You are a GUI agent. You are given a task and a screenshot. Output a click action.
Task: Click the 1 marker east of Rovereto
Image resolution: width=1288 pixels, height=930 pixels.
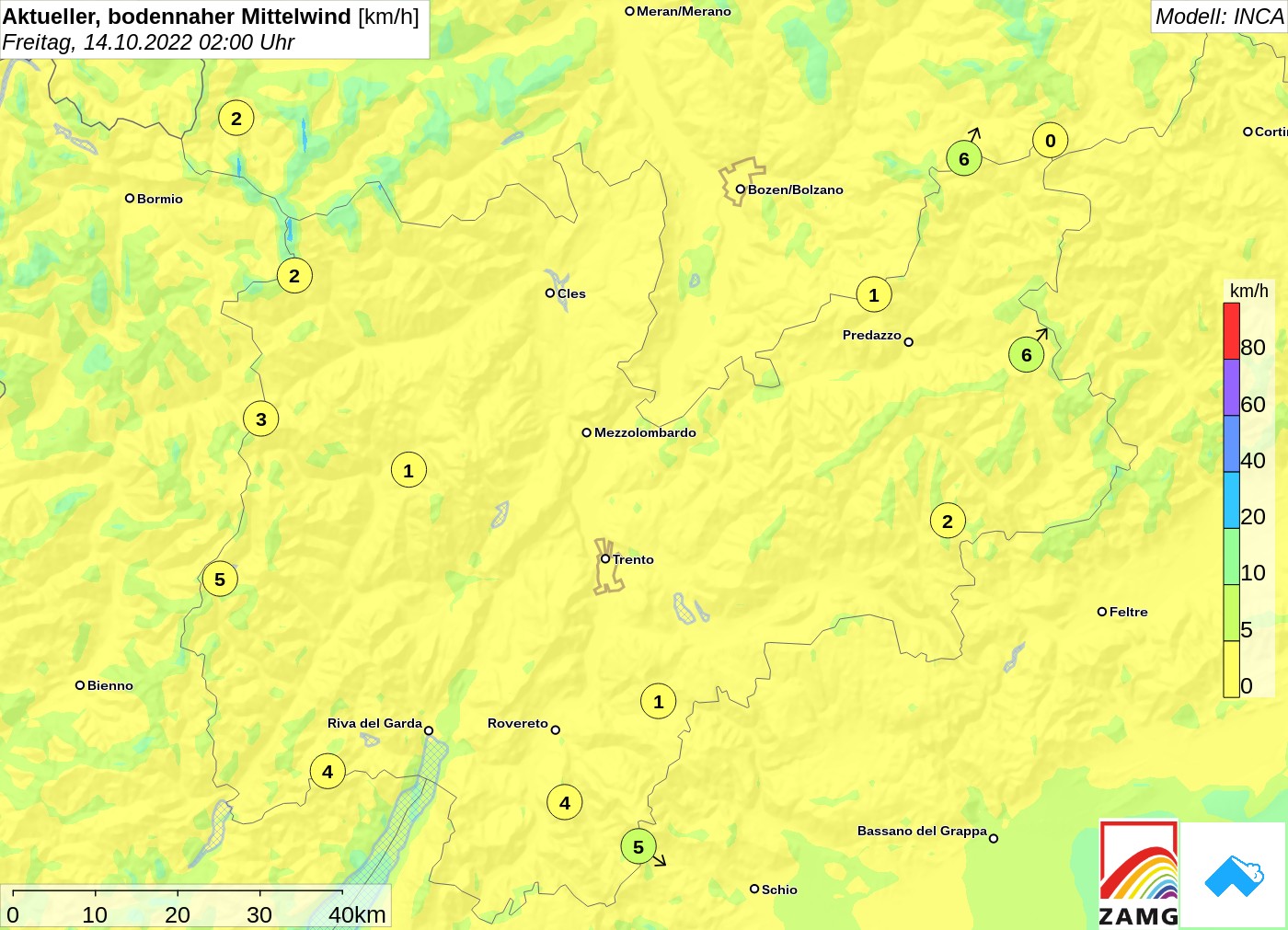coord(658,702)
